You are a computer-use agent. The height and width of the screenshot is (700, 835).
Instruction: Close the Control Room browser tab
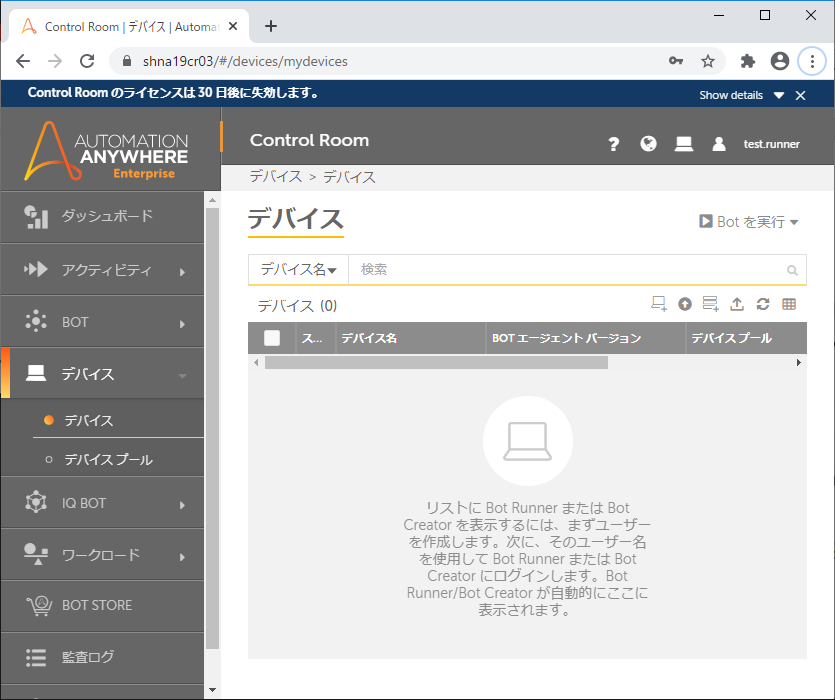(x=233, y=26)
